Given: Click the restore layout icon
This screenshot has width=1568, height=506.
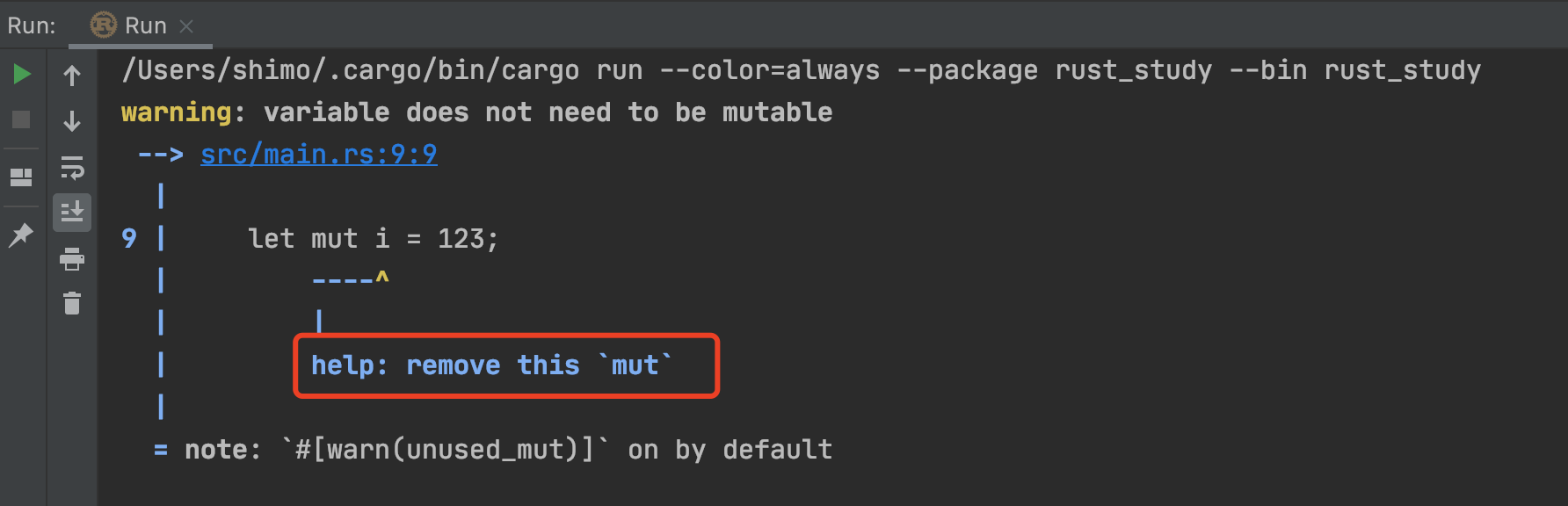Looking at the screenshot, I should click(x=21, y=177).
